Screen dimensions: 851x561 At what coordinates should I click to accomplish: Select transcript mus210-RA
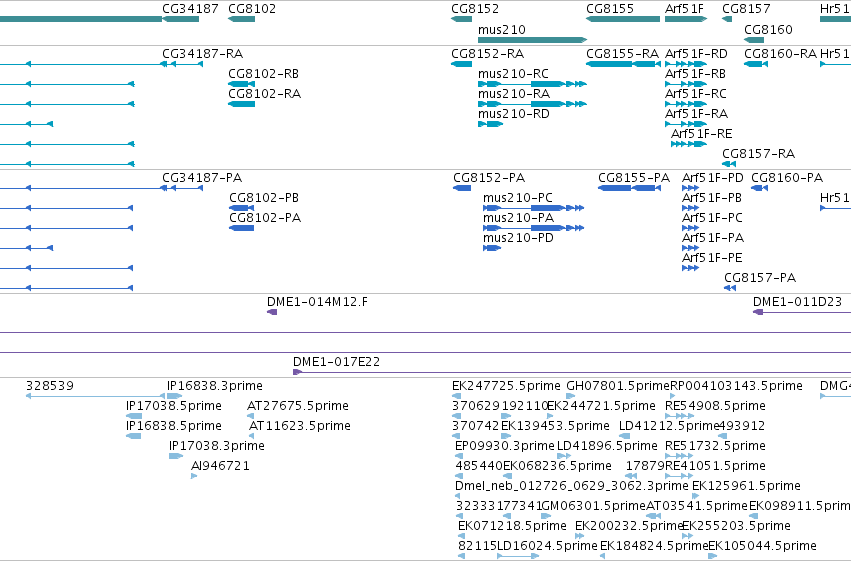coord(514,94)
